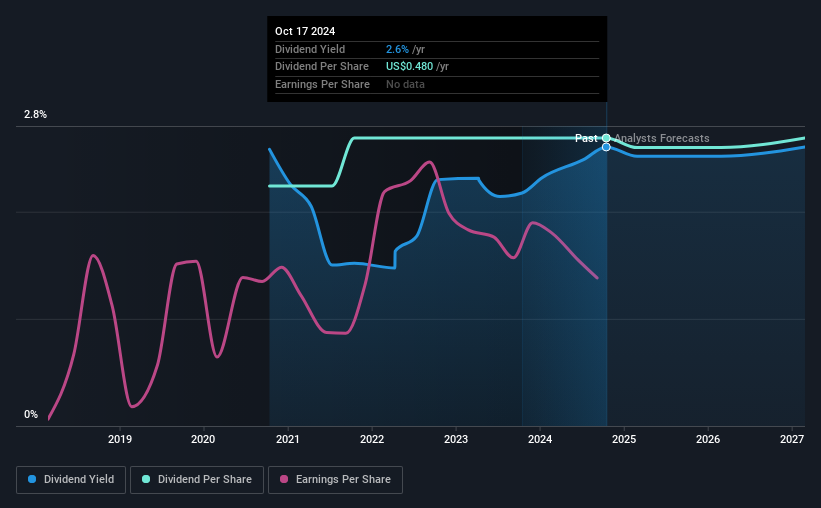Click the 'Analysts Forecasts' label
This screenshot has height=508, width=821.
(x=662, y=138)
